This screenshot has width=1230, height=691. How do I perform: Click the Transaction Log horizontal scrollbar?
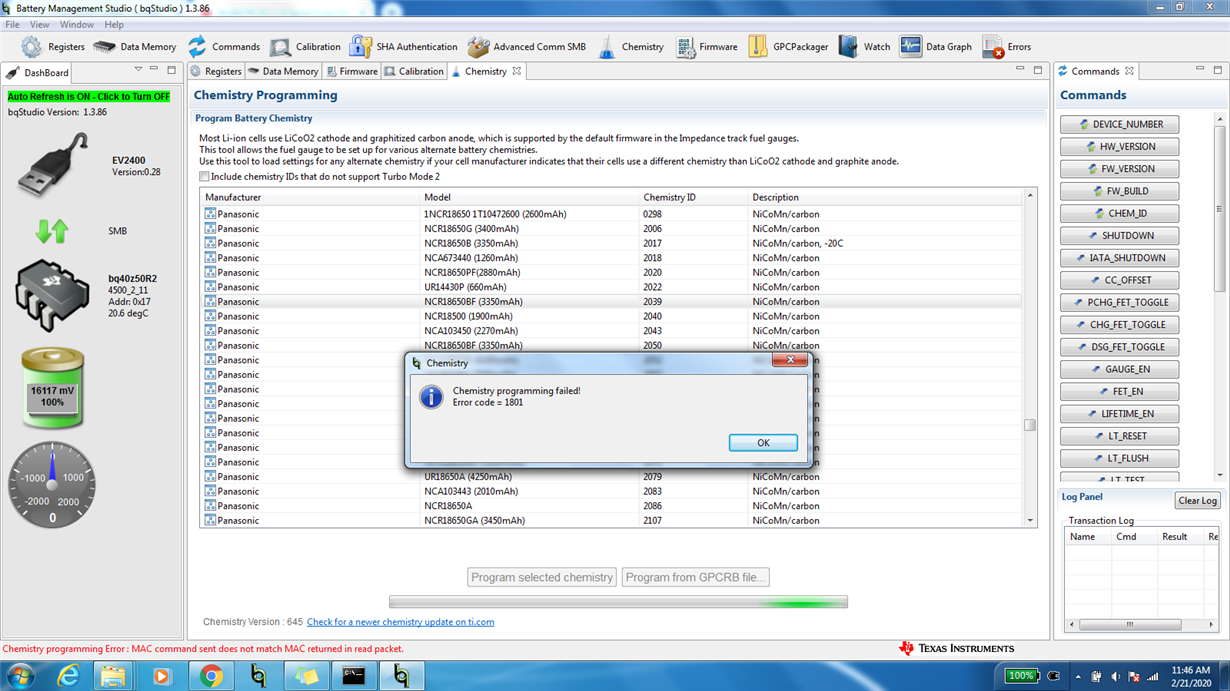pyautogui.click(x=1139, y=625)
